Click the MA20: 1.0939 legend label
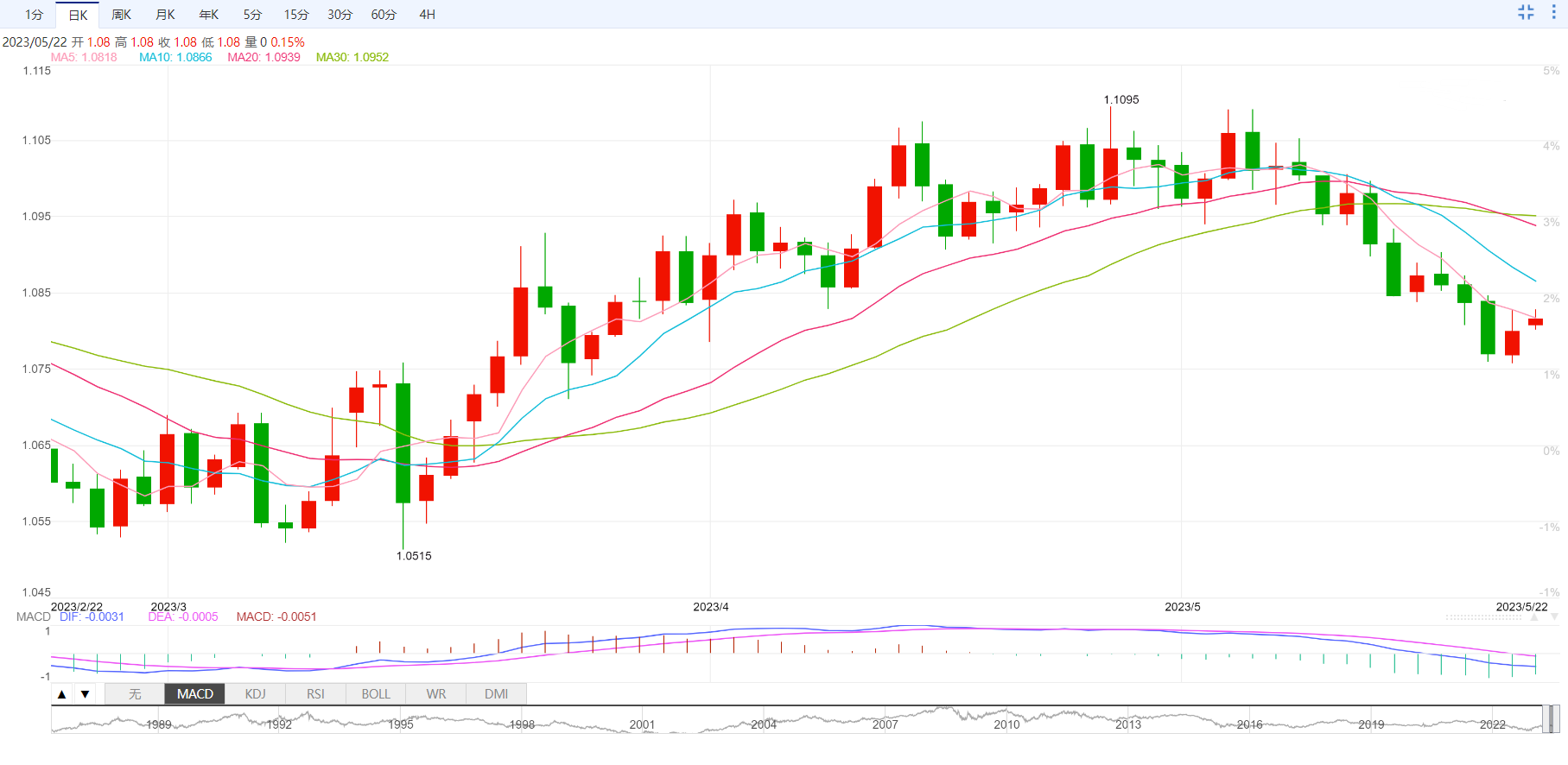This screenshot has height=765, width=1568. point(264,57)
